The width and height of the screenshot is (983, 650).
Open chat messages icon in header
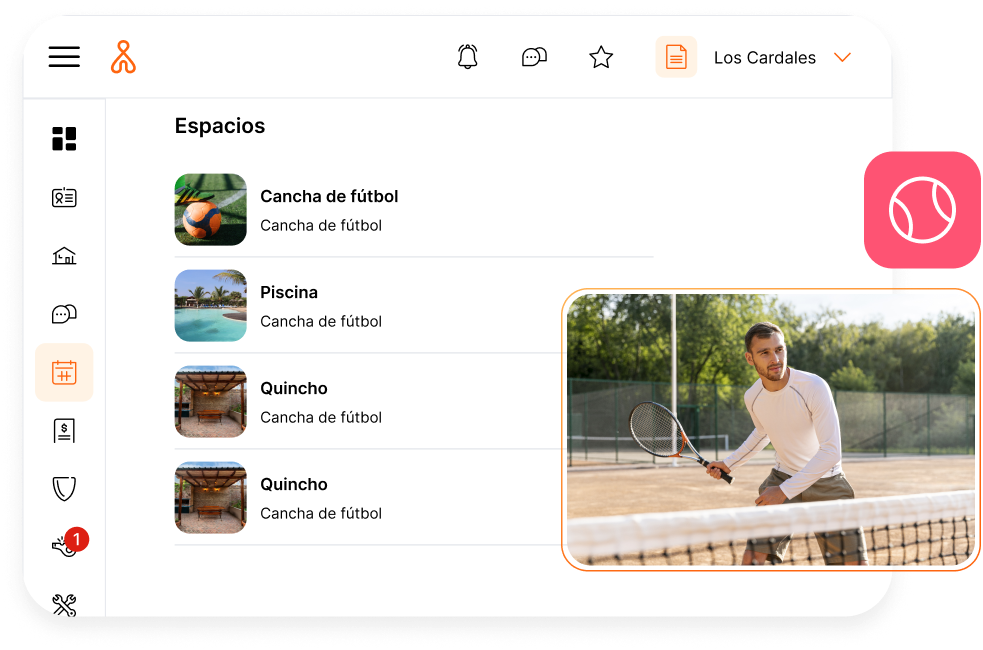click(534, 57)
